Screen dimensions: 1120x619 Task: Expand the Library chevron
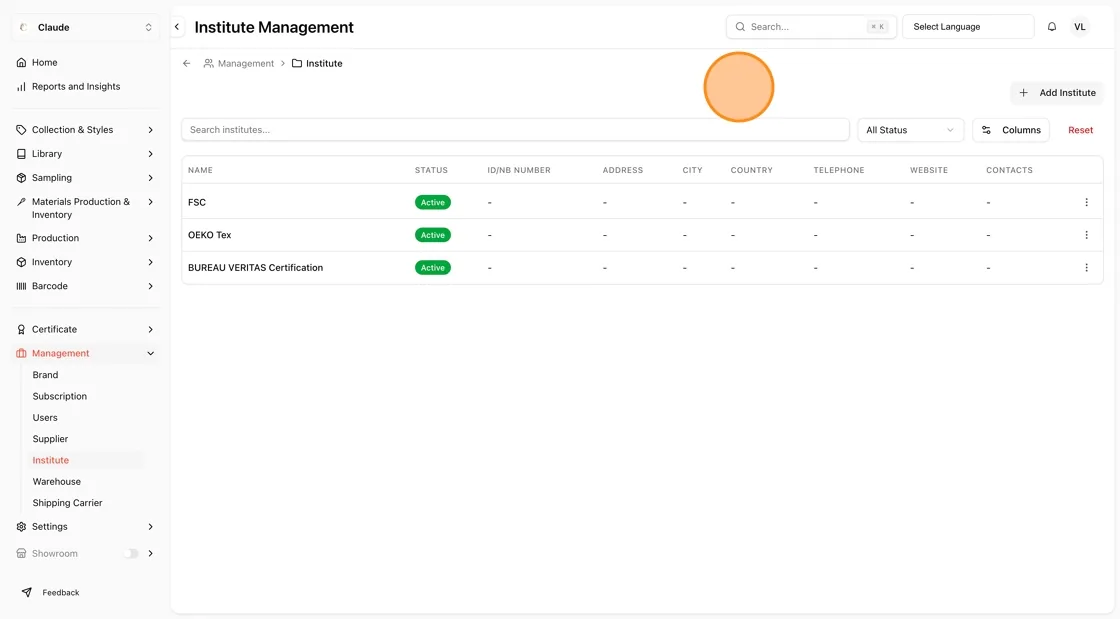pyautogui.click(x=150, y=154)
